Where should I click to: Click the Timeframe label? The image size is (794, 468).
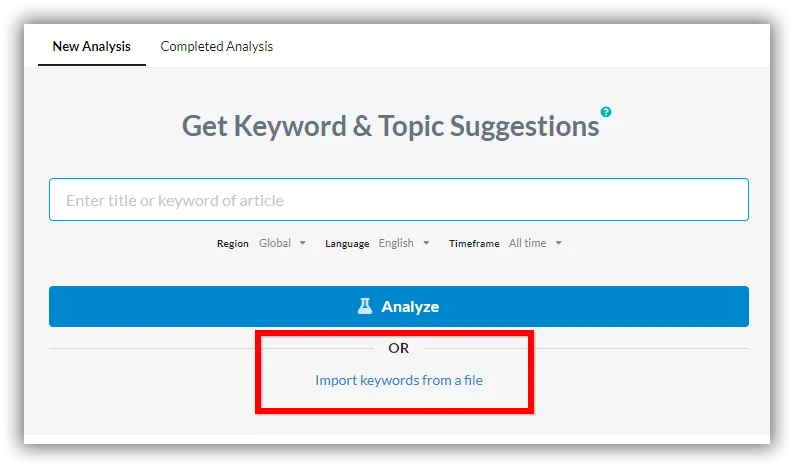474,244
